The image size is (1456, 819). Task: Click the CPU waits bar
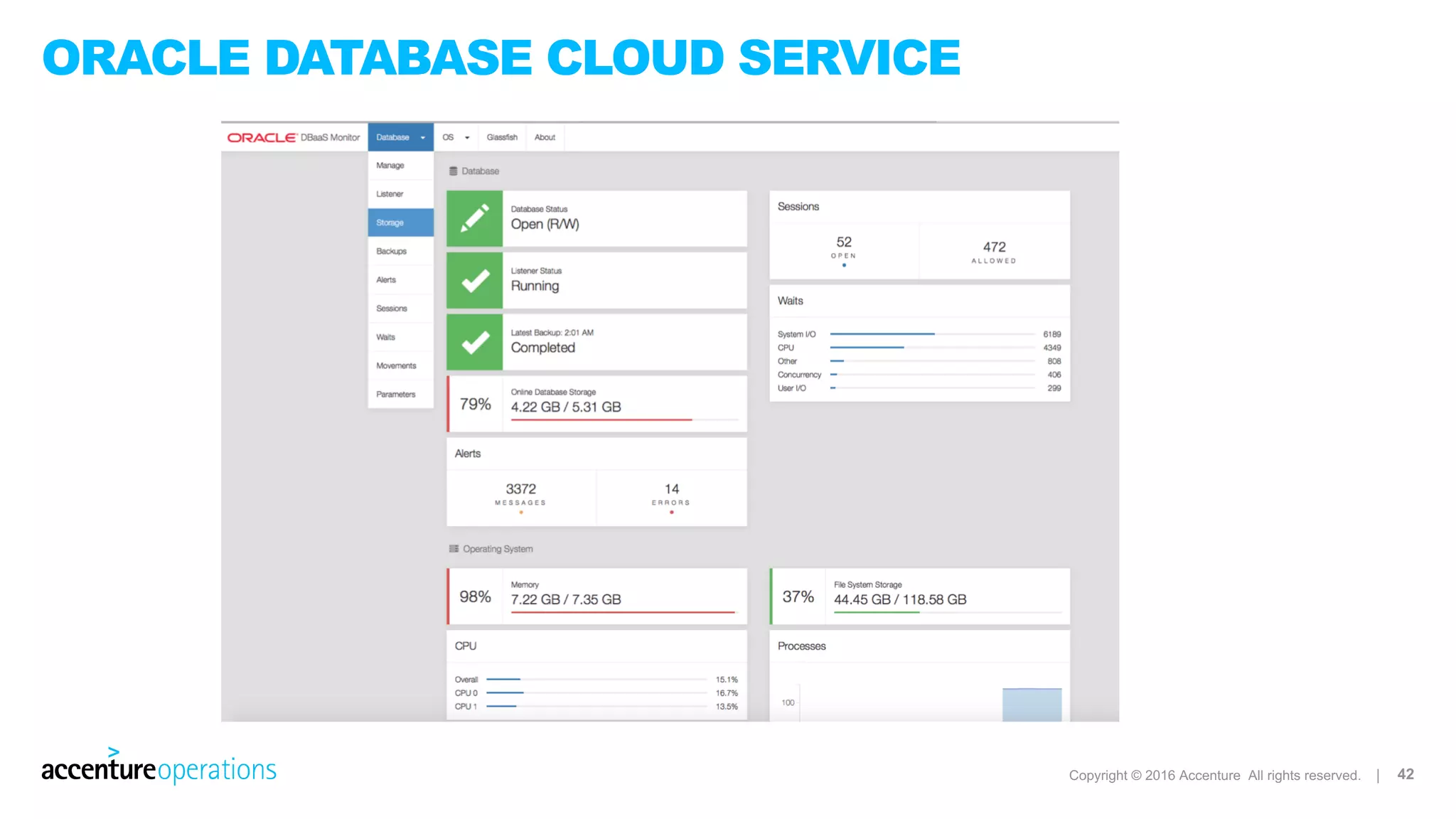click(932, 348)
